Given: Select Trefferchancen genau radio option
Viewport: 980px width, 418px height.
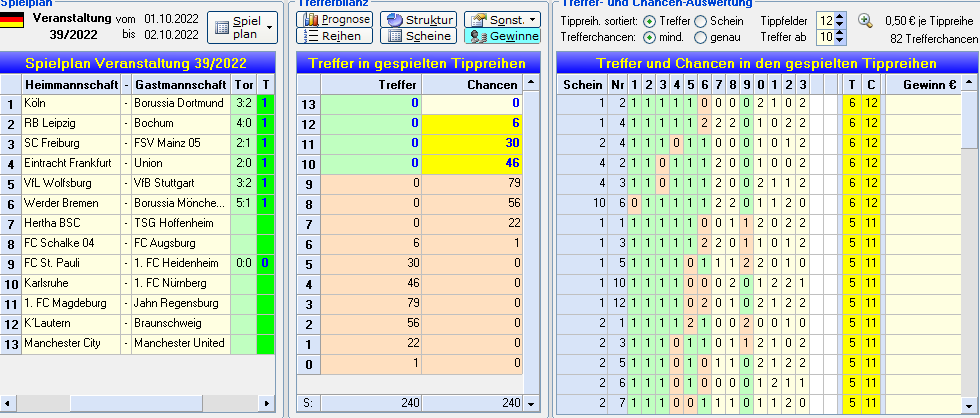Looking at the screenshot, I should [x=701, y=37].
